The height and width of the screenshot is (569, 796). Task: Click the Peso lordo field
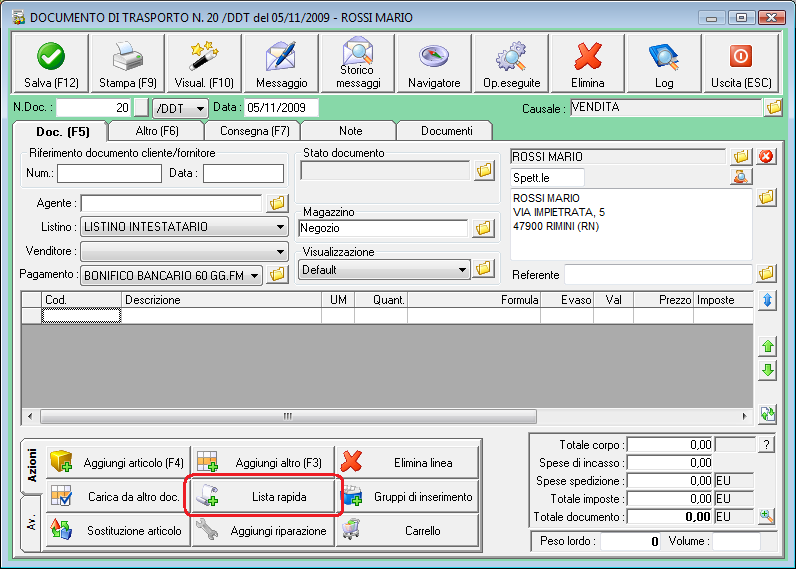point(630,541)
